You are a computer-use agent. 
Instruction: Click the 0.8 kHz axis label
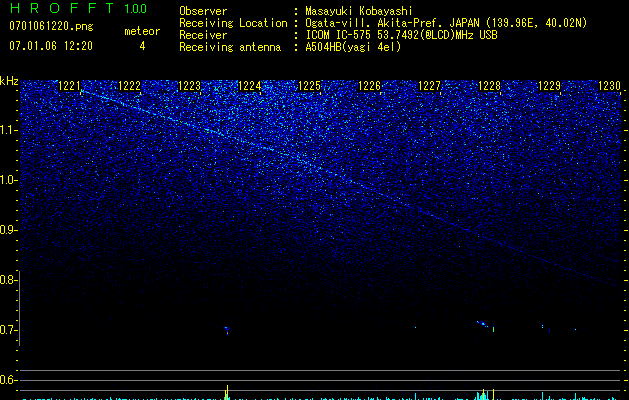8,280
